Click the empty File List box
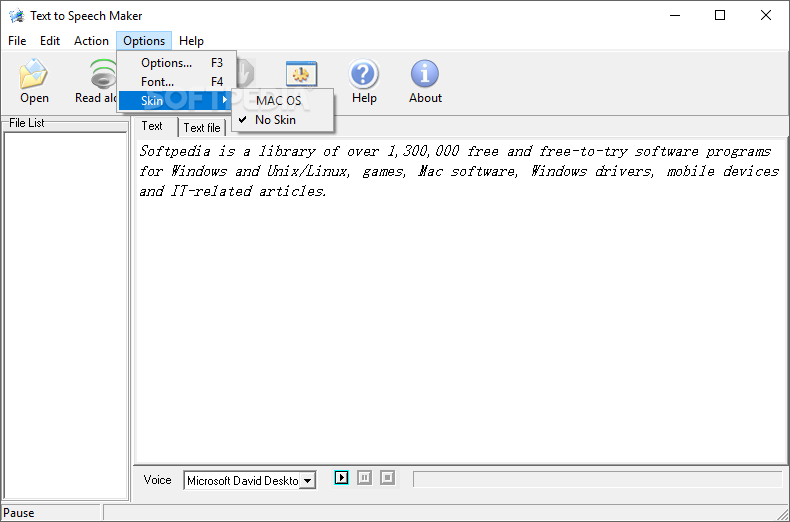 coord(65,315)
